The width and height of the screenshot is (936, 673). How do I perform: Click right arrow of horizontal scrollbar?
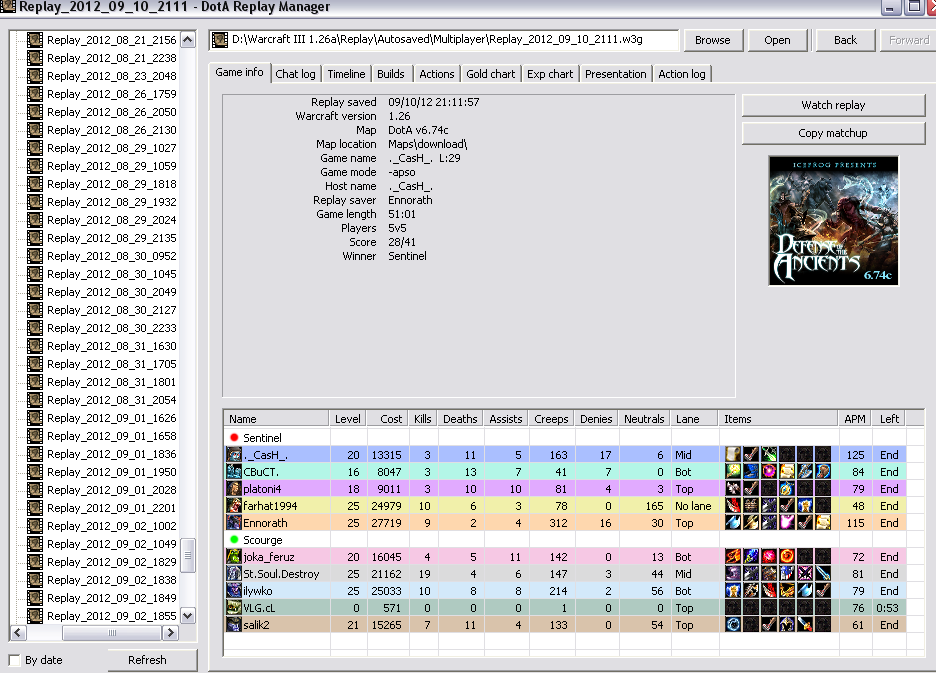171,632
